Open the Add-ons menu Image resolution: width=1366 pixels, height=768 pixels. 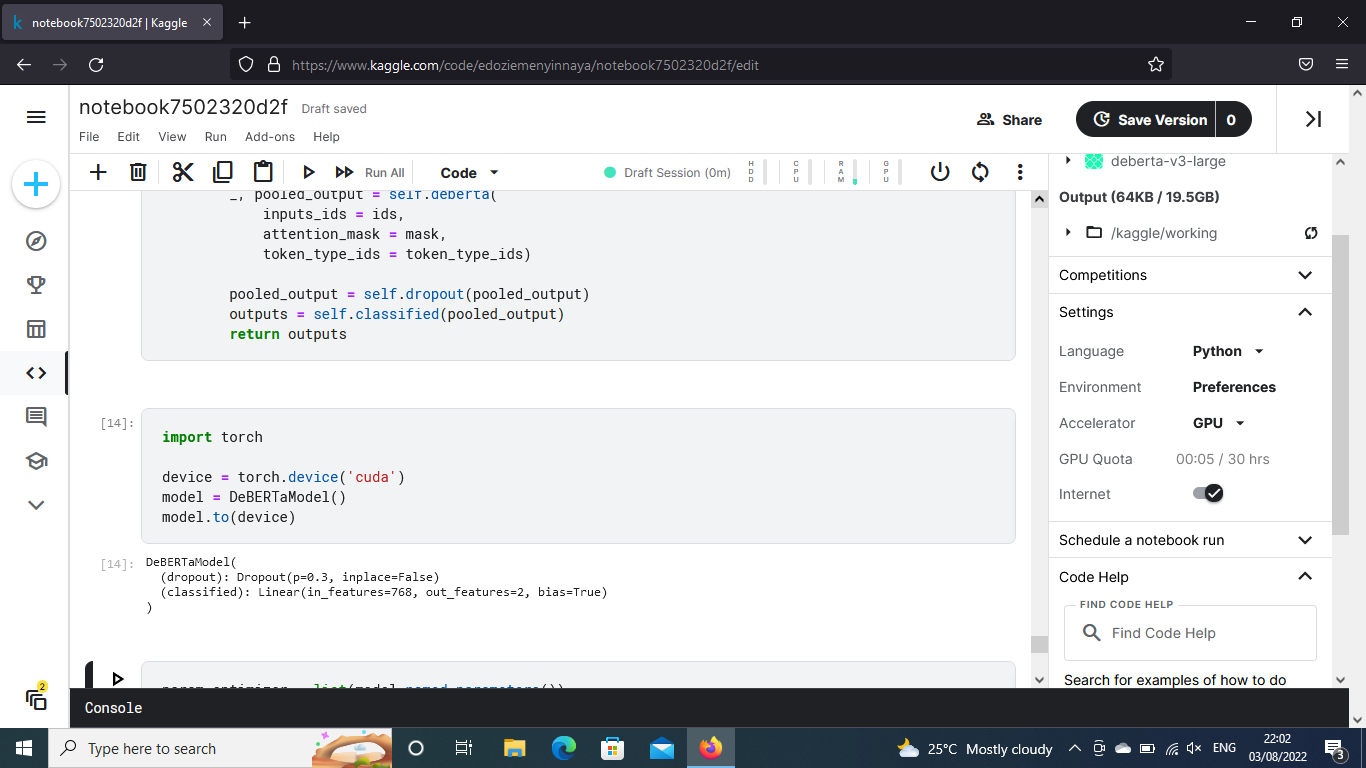(x=270, y=136)
